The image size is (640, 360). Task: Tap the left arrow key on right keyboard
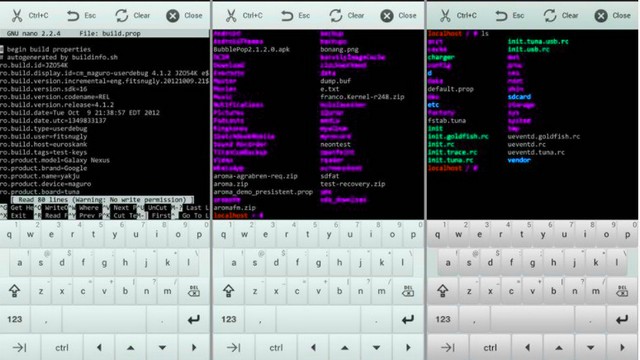(x=527, y=348)
